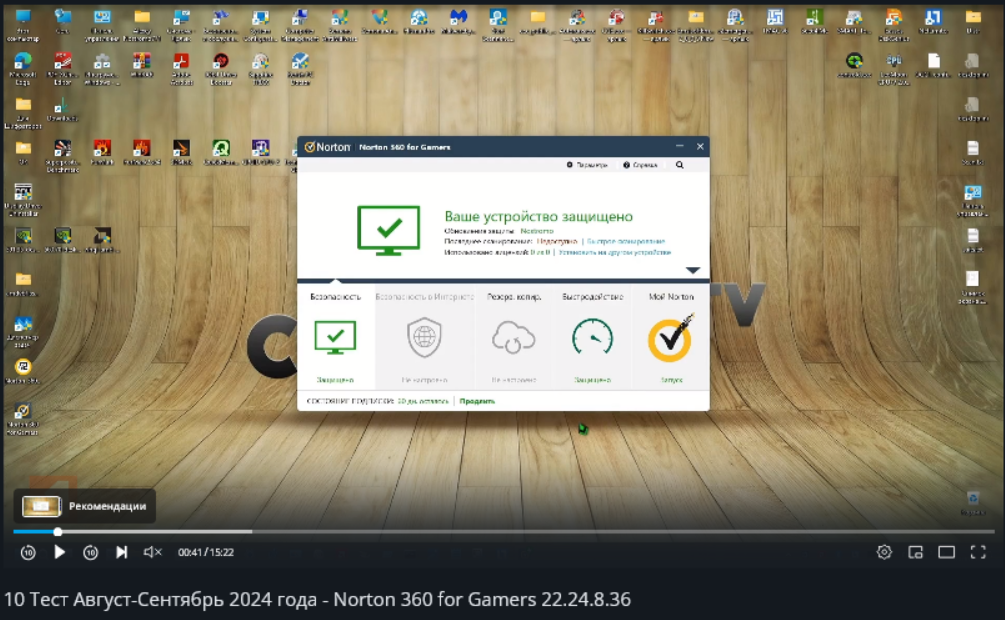Expand the status details triangle in Norton
Image resolution: width=1005 pixels, height=620 pixels.
(x=693, y=270)
